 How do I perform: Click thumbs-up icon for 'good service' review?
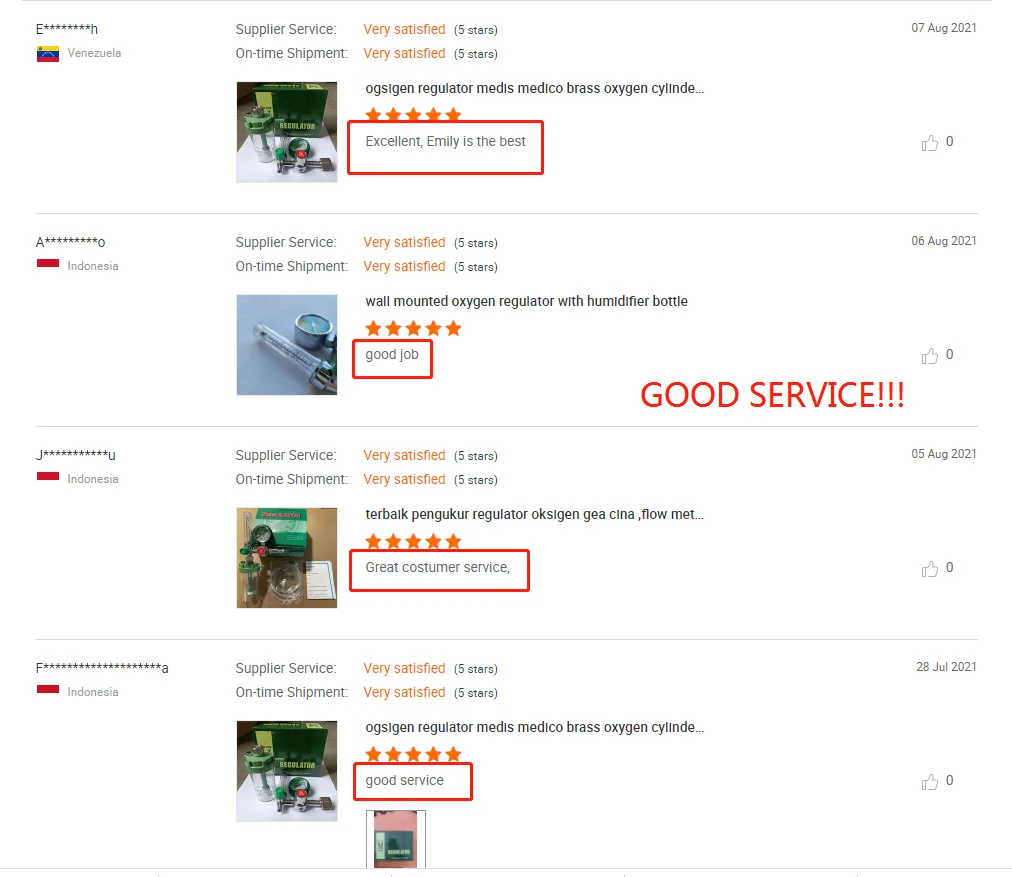coord(929,781)
